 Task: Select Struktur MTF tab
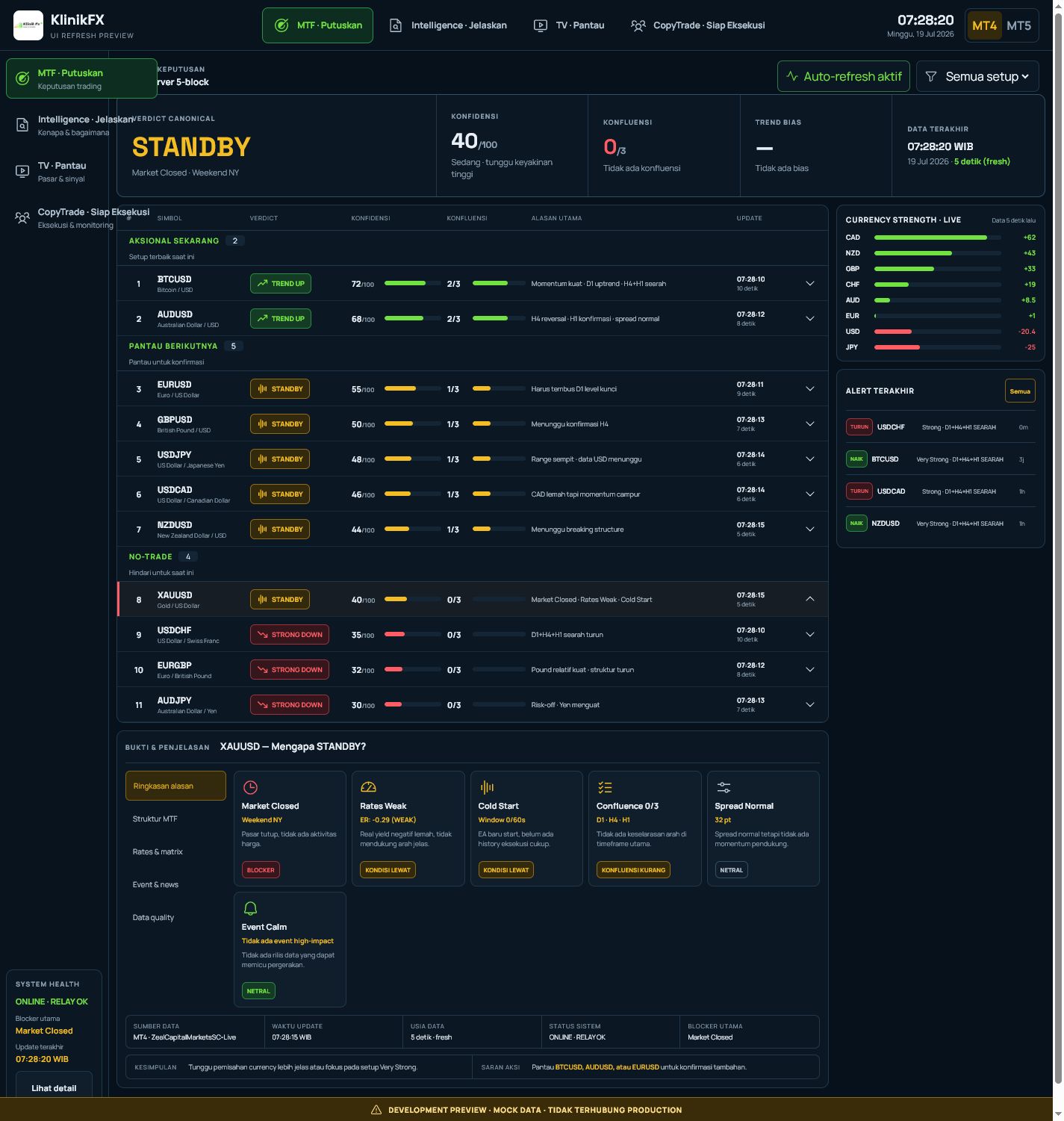click(x=175, y=819)
